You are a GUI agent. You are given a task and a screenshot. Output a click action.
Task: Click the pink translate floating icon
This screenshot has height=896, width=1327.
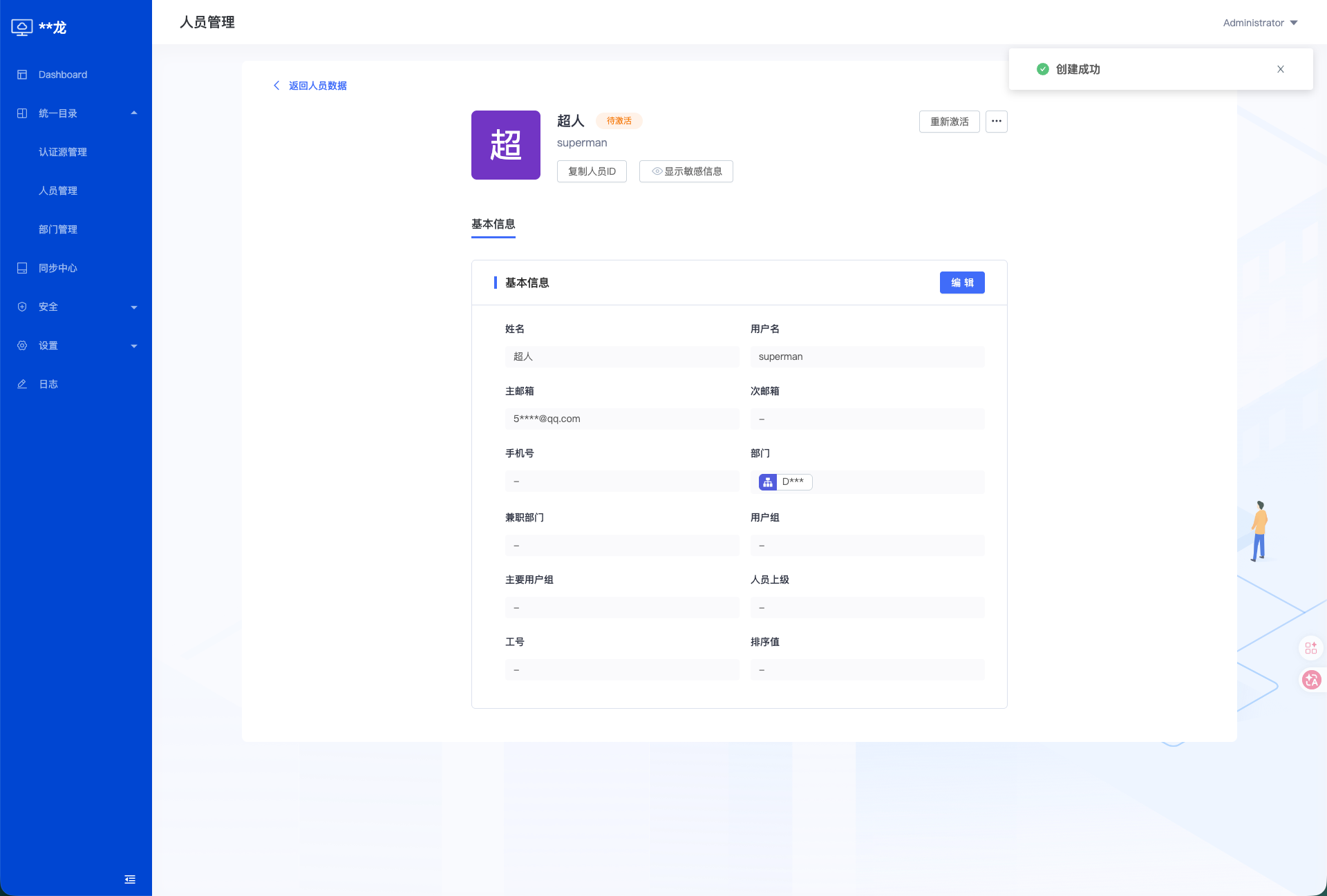coord(1311,680)
